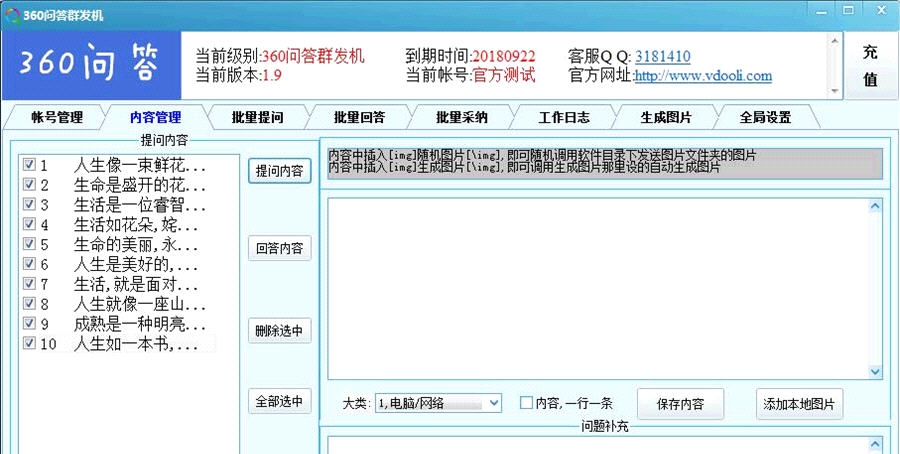Toggle checkbox for item 4 生活如花朵
The height and width of the screenshot is (454, 900).
[29, 224]
